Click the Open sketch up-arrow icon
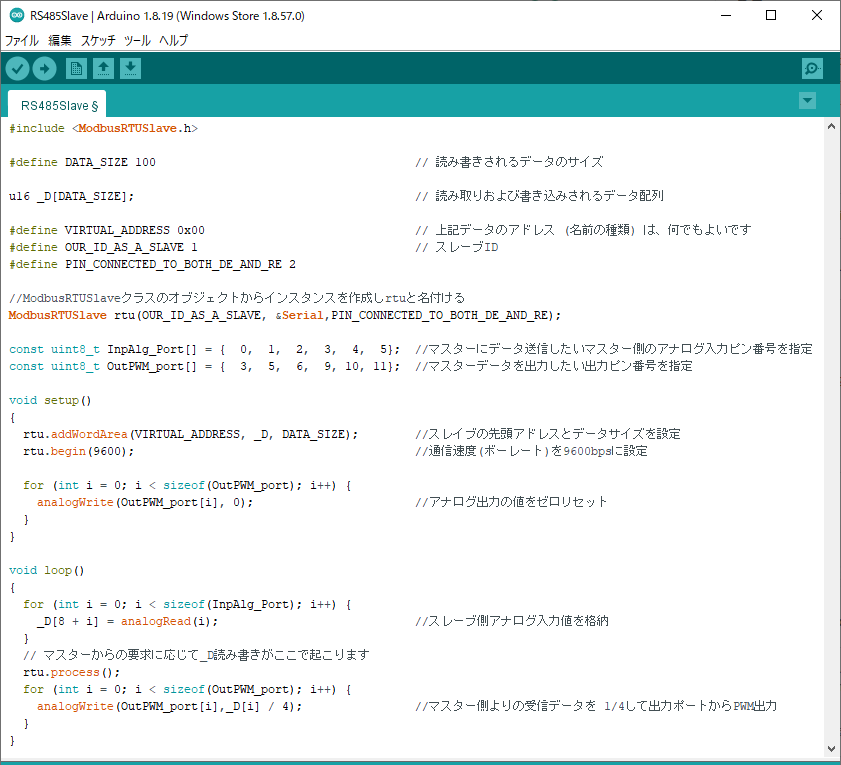 coord(103,68)
